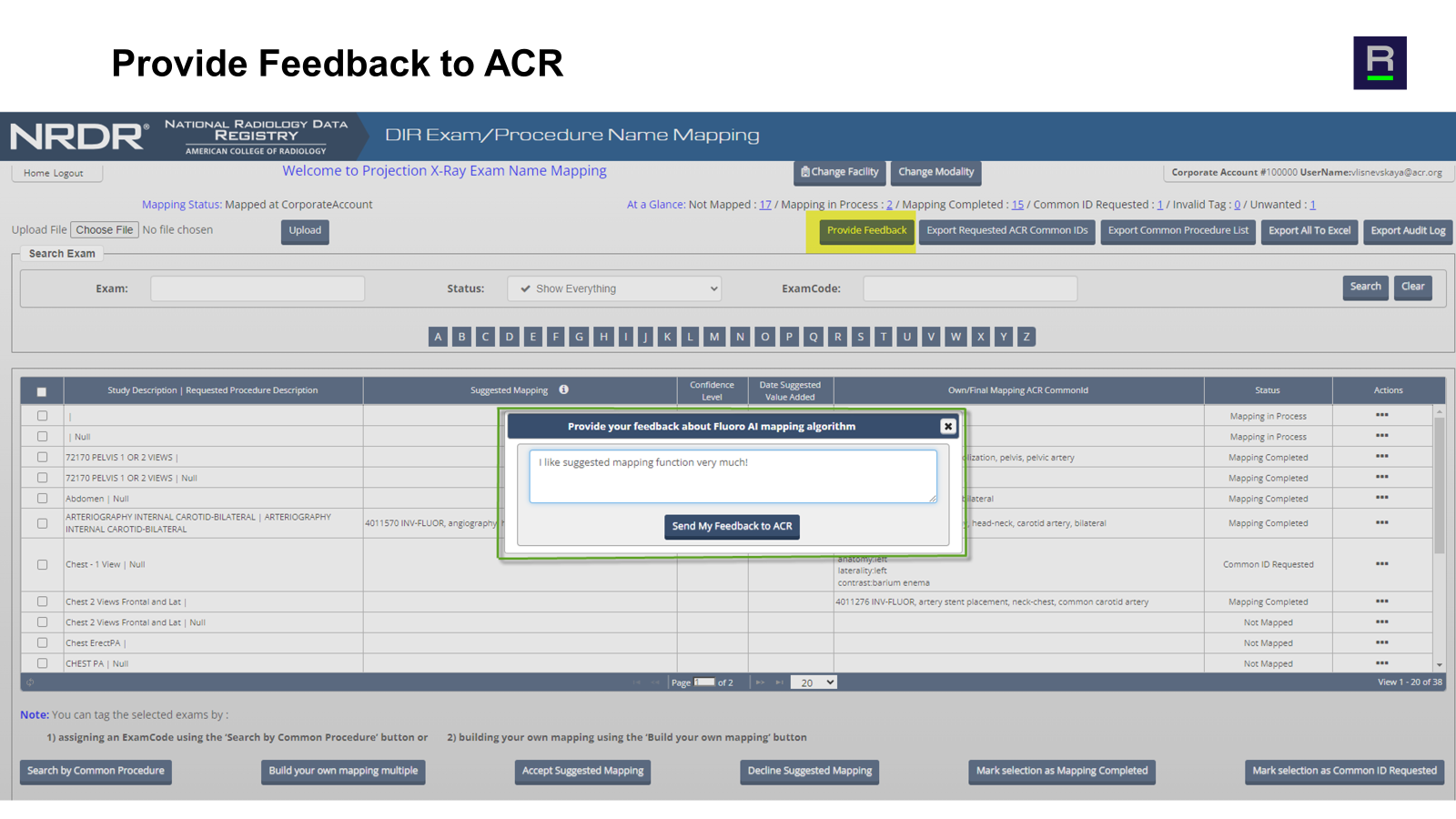
Task: Filter exams by letter S
Action: 860,337
